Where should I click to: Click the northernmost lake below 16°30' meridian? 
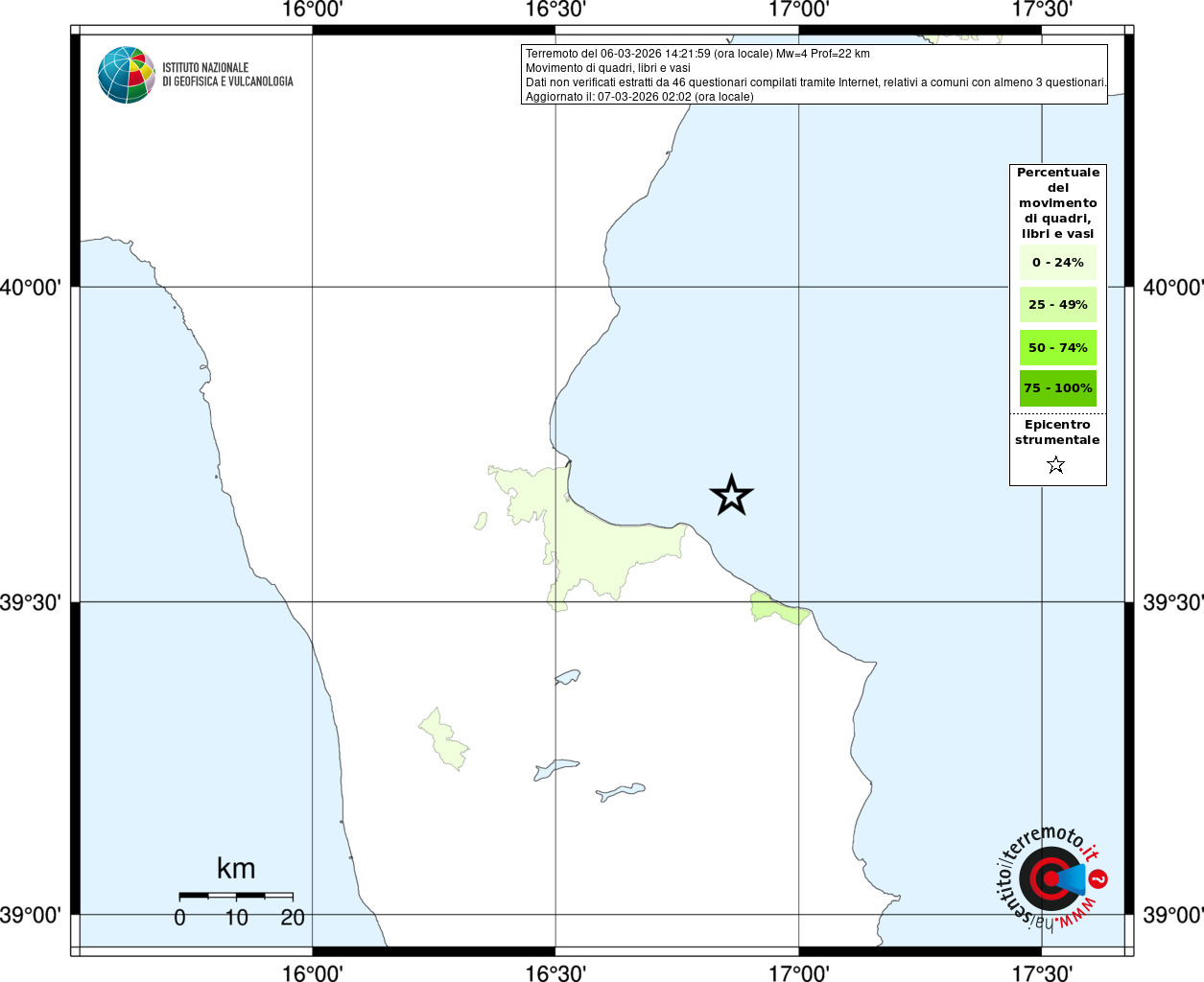click(567, 677)
